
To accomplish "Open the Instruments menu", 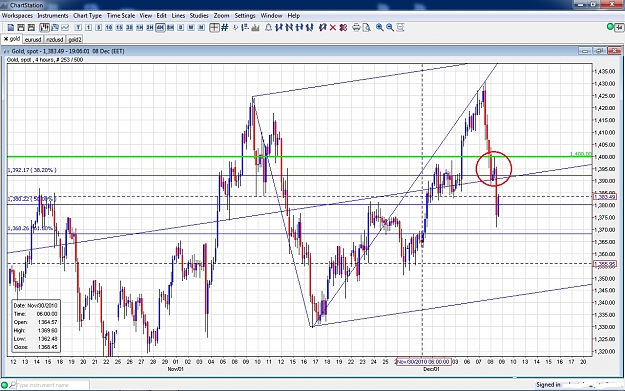I will (x=53, y=16).
